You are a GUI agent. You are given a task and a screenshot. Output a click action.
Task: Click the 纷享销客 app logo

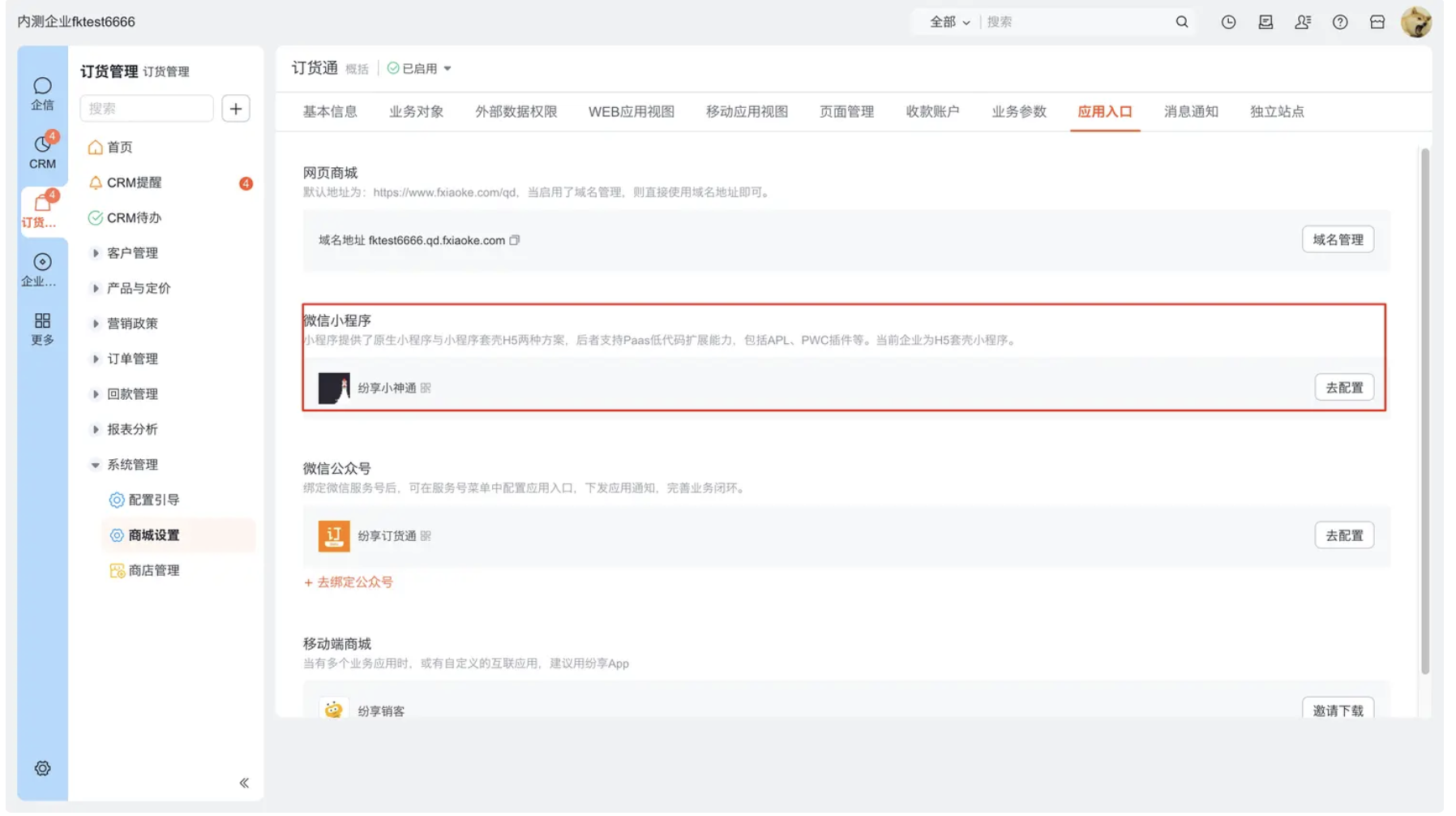(x=334, y=709)
